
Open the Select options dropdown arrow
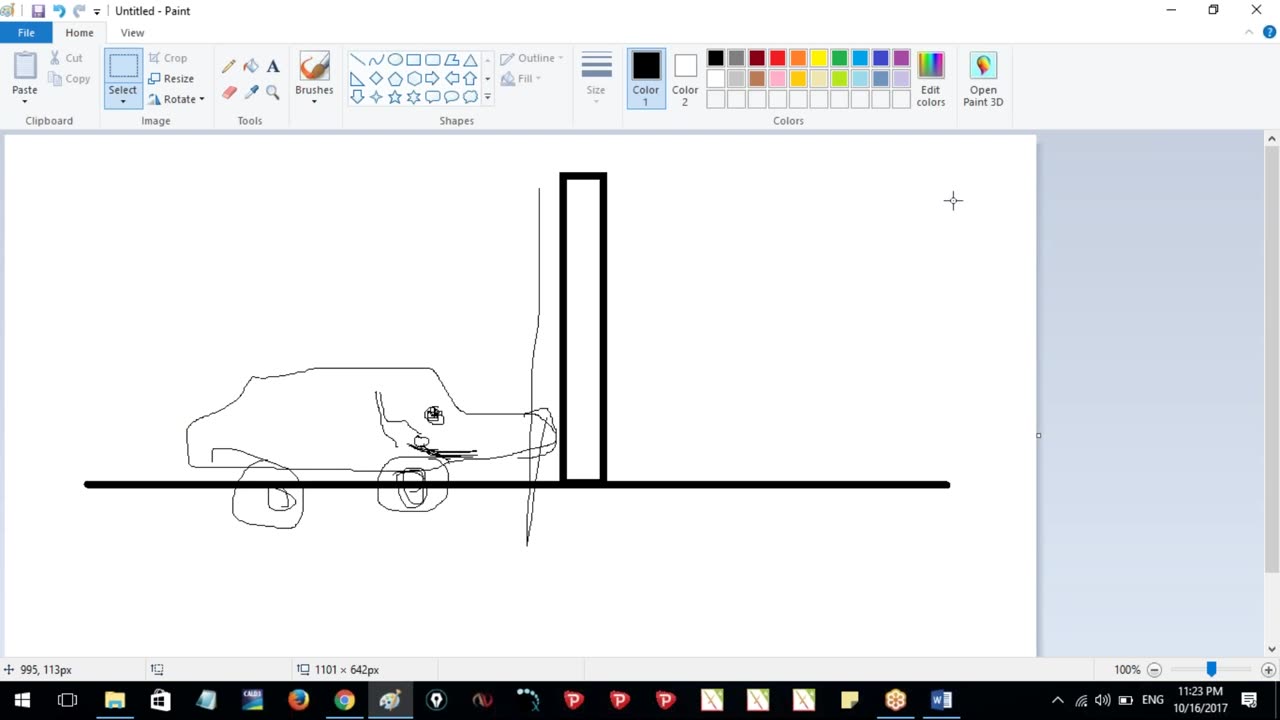pos(123,102)
